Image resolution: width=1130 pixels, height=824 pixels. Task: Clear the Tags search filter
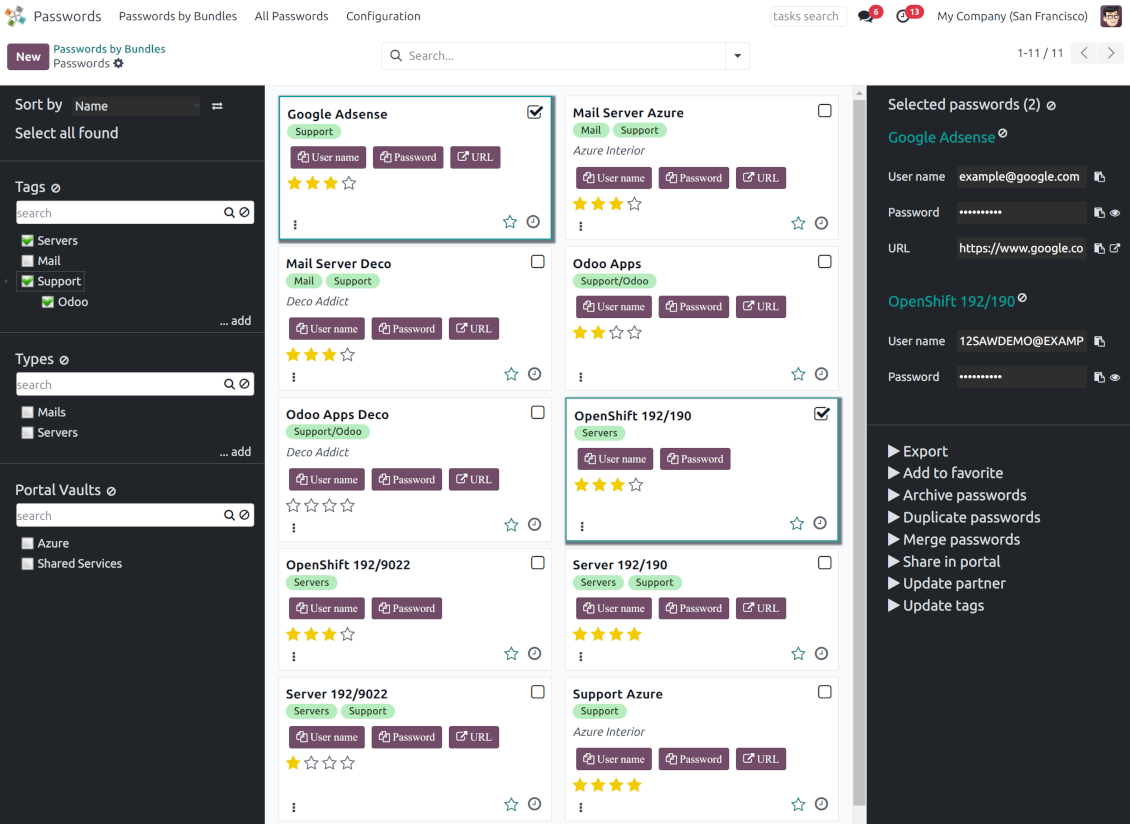click(x=244, y=213)
